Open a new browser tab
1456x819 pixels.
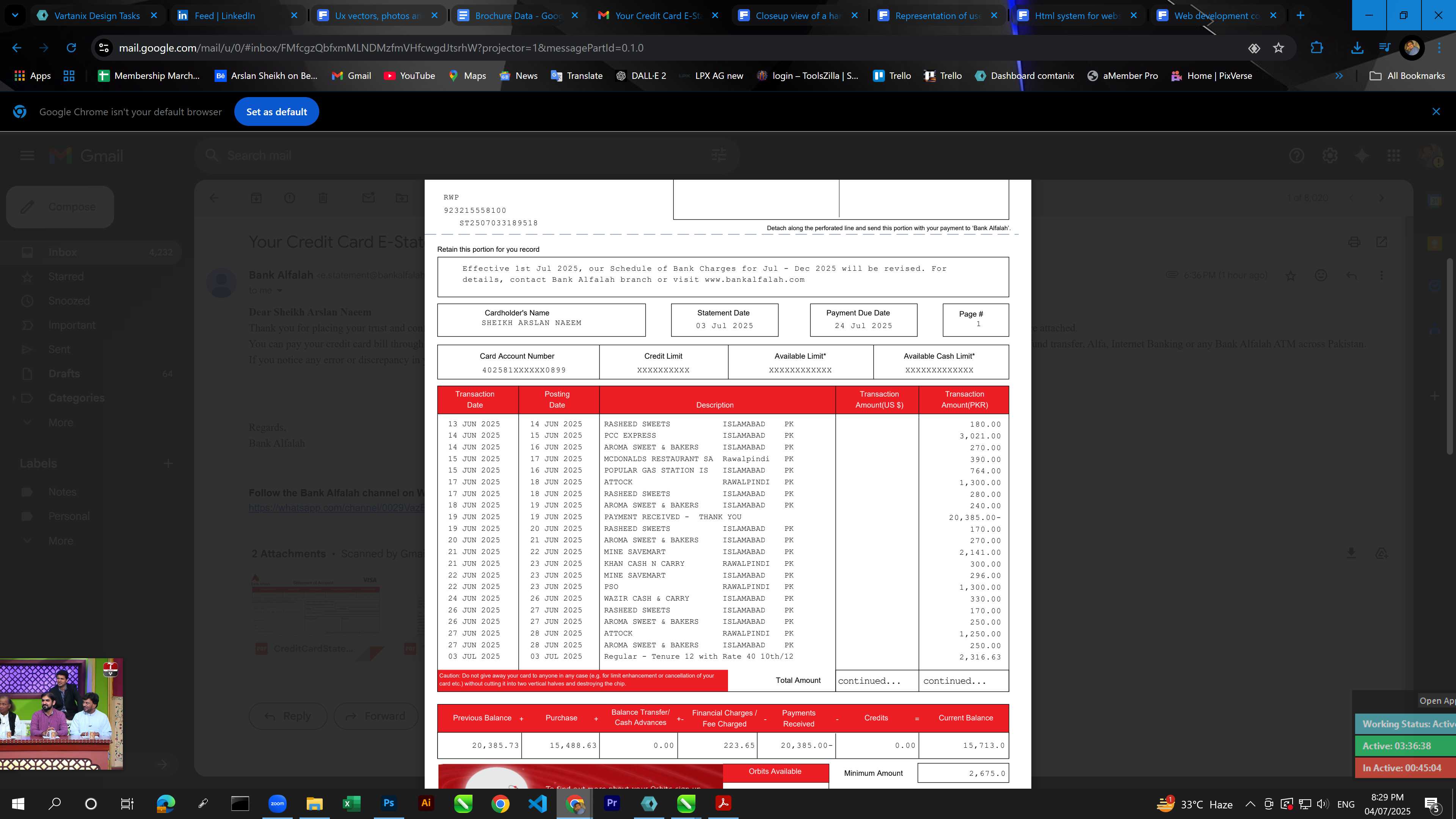click(x=1301, y=15)
